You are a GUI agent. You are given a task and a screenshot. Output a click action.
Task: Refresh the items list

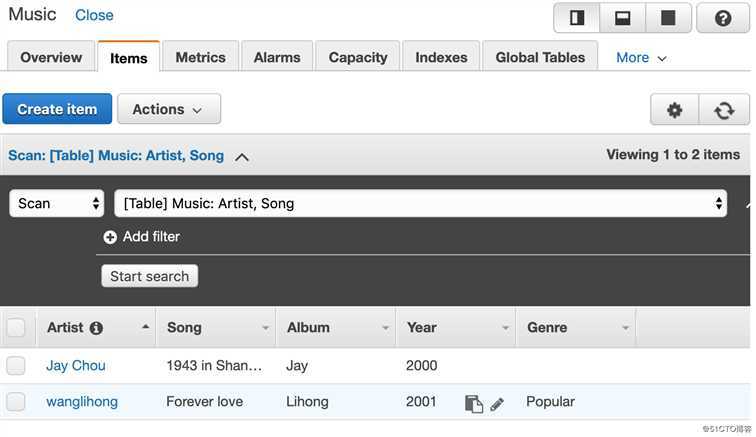(724, 110)
